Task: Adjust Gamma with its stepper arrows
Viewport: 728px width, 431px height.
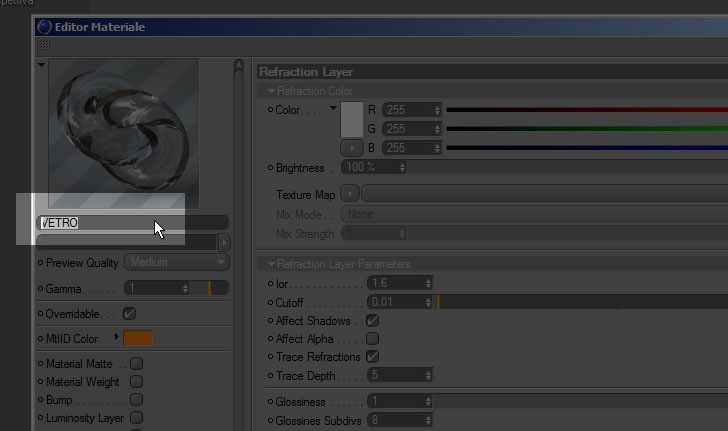Action: coord(185,288)
